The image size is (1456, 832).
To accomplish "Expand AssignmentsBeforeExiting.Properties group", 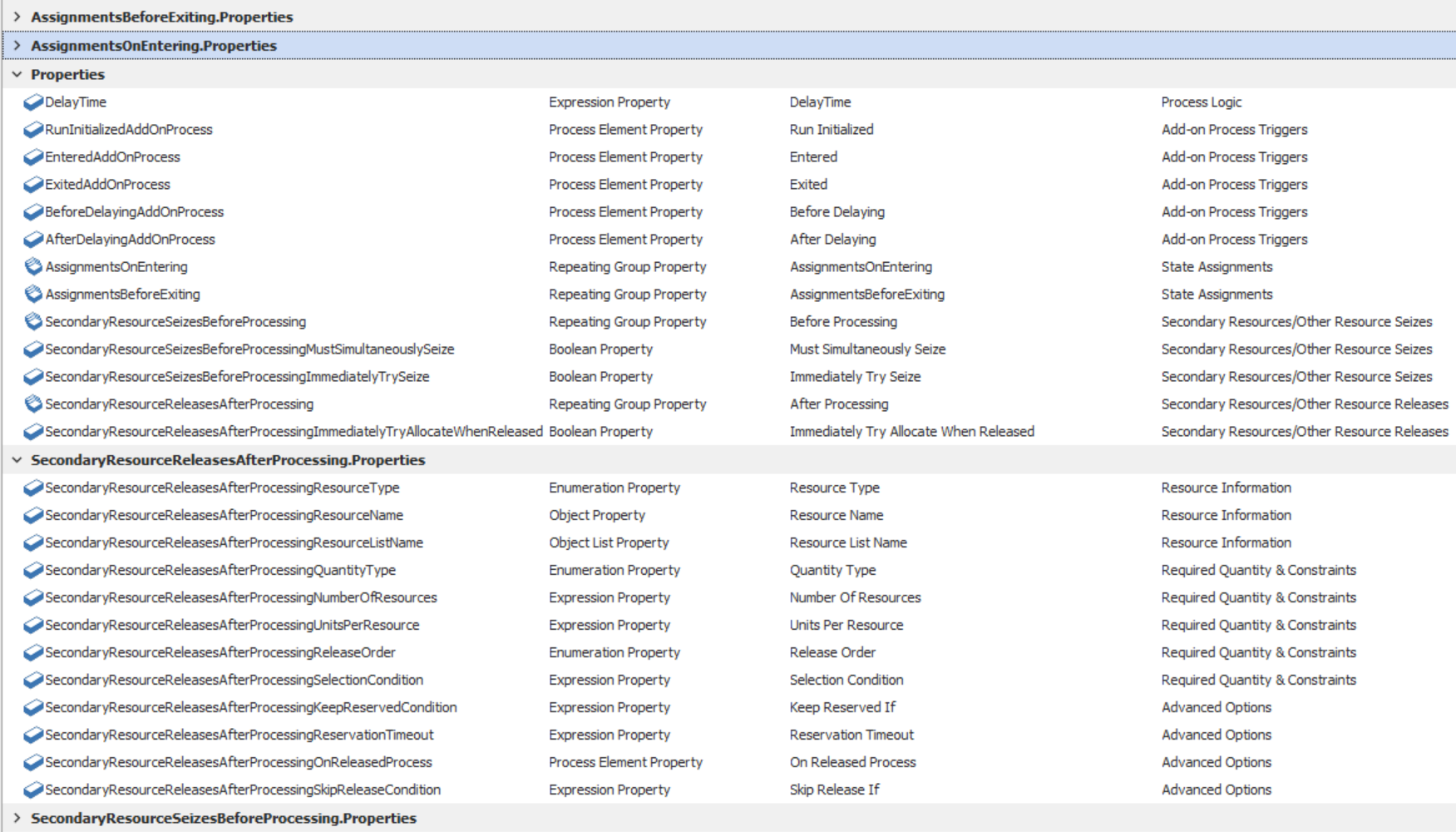I will pyautogui.click(x=17, y=17).
